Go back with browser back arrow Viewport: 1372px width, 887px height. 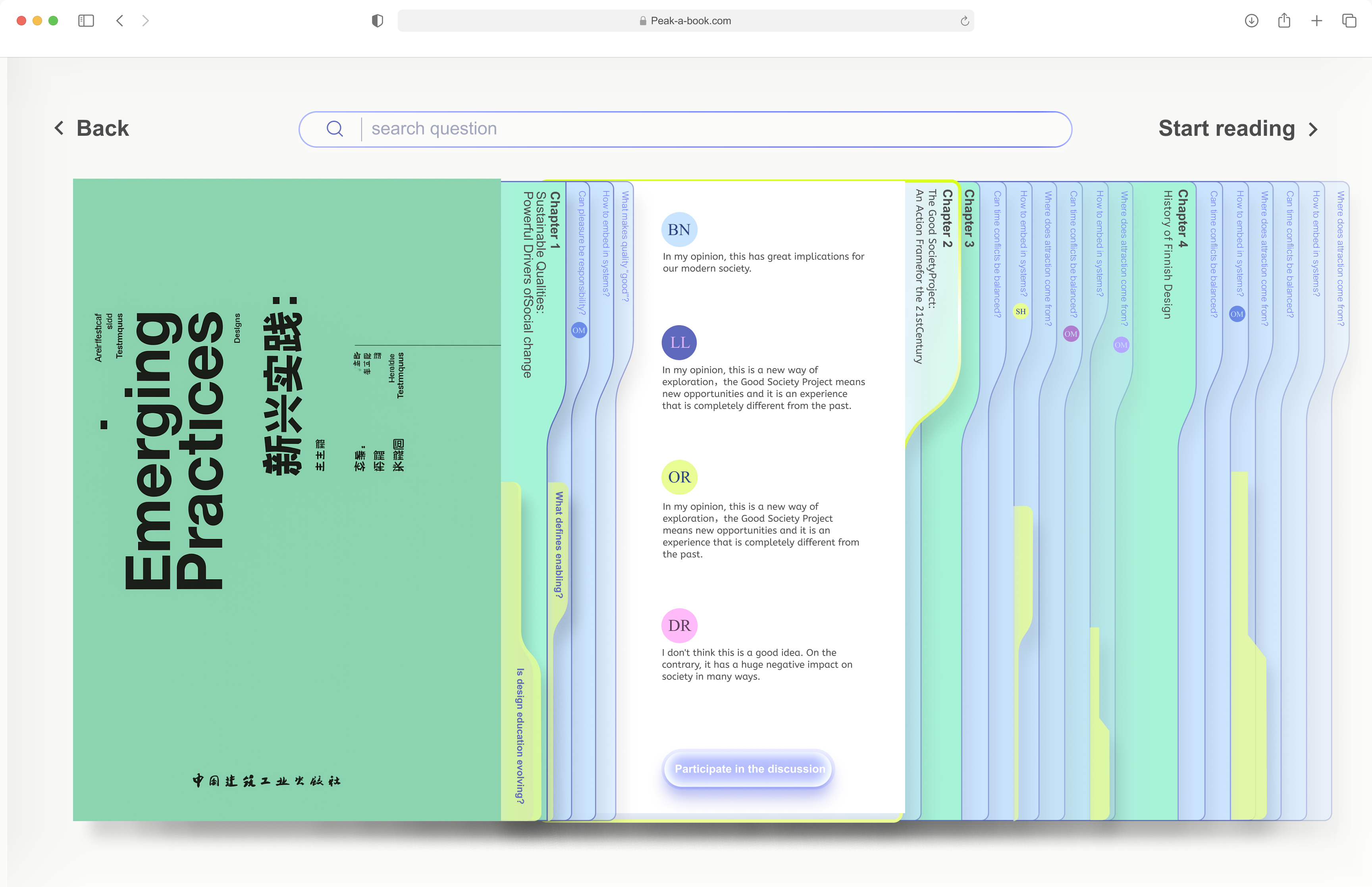click(x=120, y=21)
